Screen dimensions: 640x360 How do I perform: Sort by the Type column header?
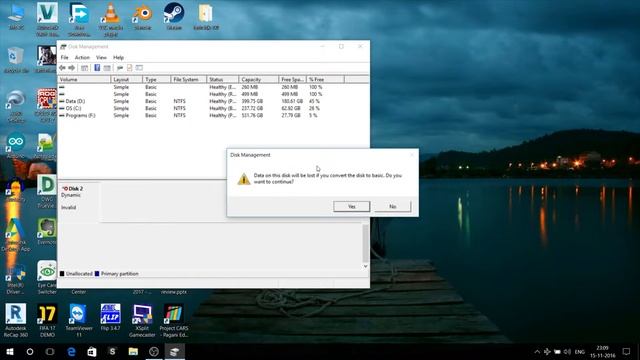click(157, 79)
